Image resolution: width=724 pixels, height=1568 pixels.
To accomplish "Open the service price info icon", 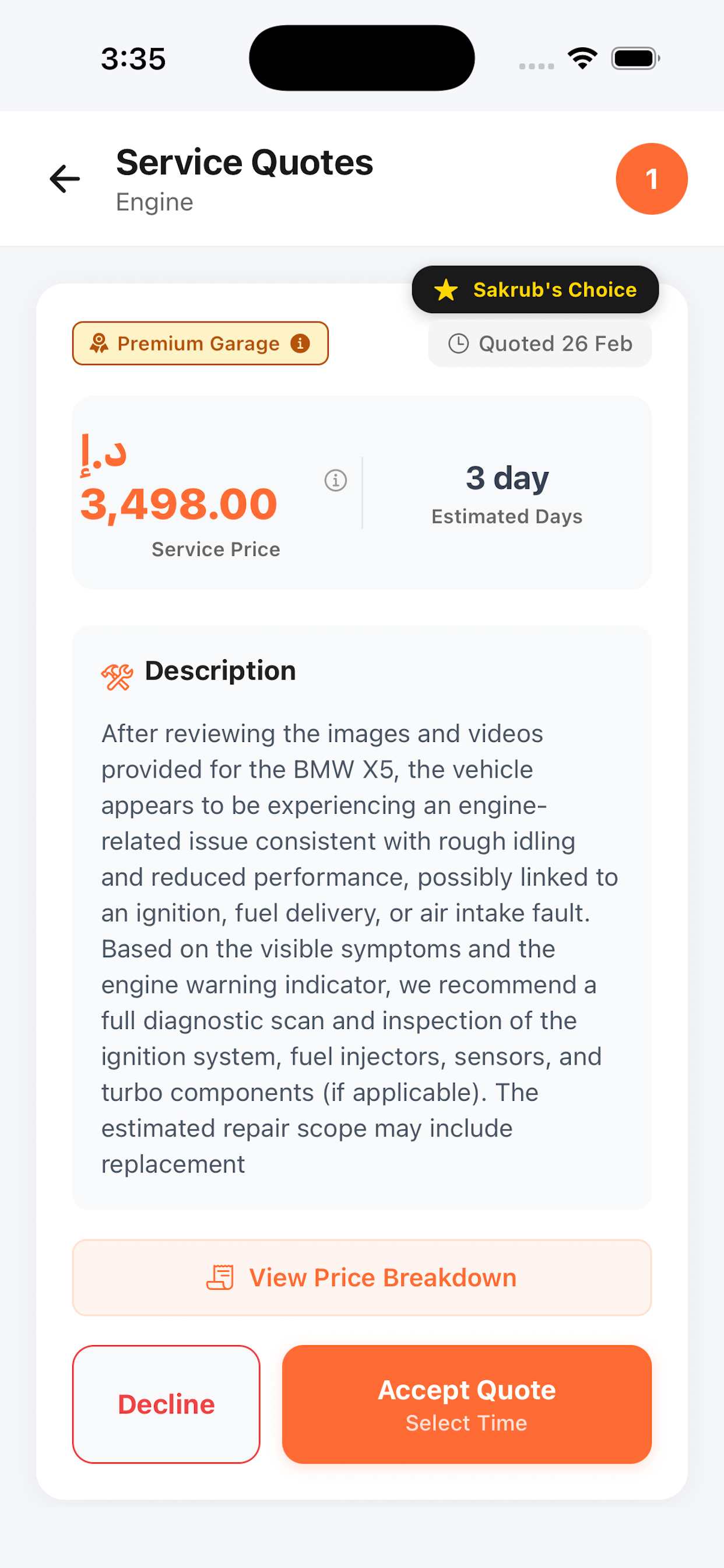I will 335,480.
